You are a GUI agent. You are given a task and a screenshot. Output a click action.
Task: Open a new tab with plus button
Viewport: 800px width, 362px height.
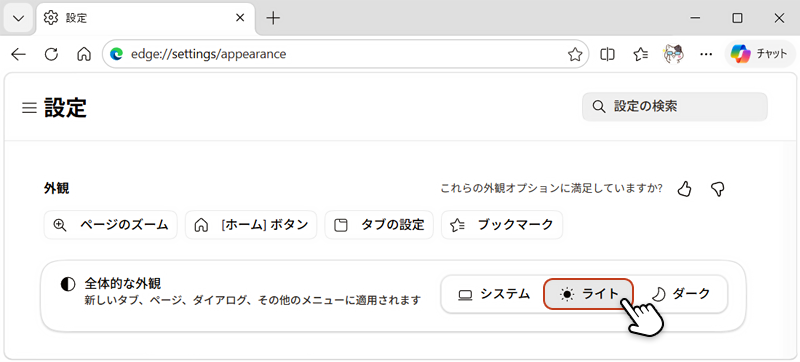(x=273, y=18)
